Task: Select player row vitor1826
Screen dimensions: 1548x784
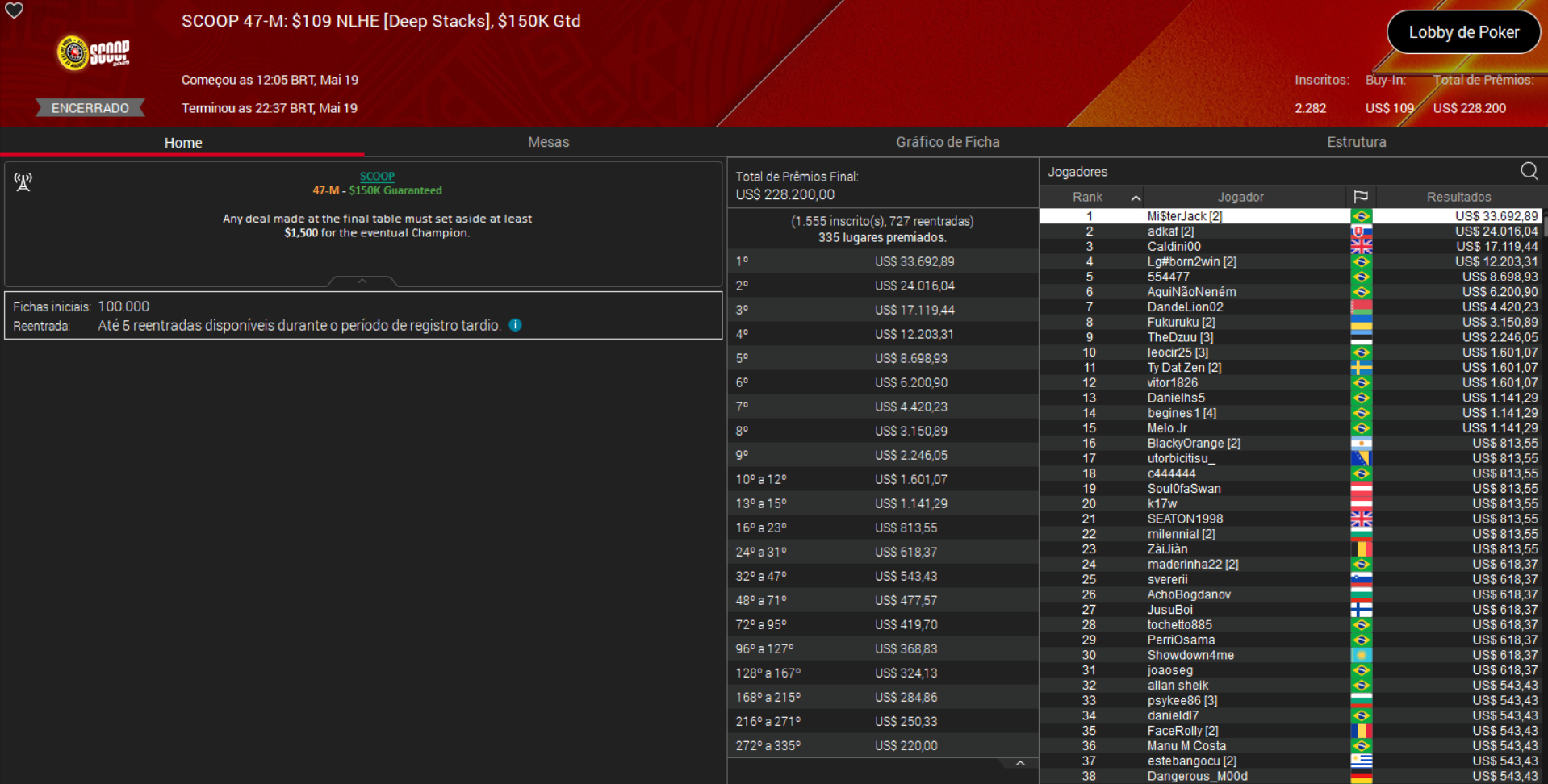Action: click(1290, 383)
